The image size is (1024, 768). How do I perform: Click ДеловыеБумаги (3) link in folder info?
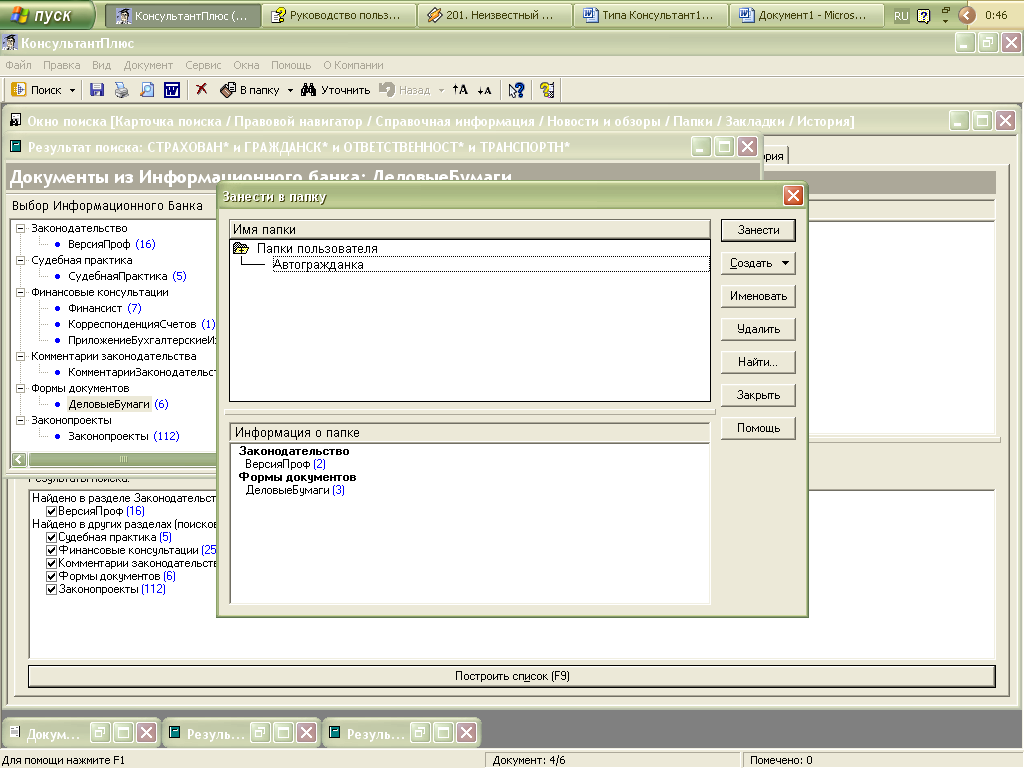[x=295, y=490]
